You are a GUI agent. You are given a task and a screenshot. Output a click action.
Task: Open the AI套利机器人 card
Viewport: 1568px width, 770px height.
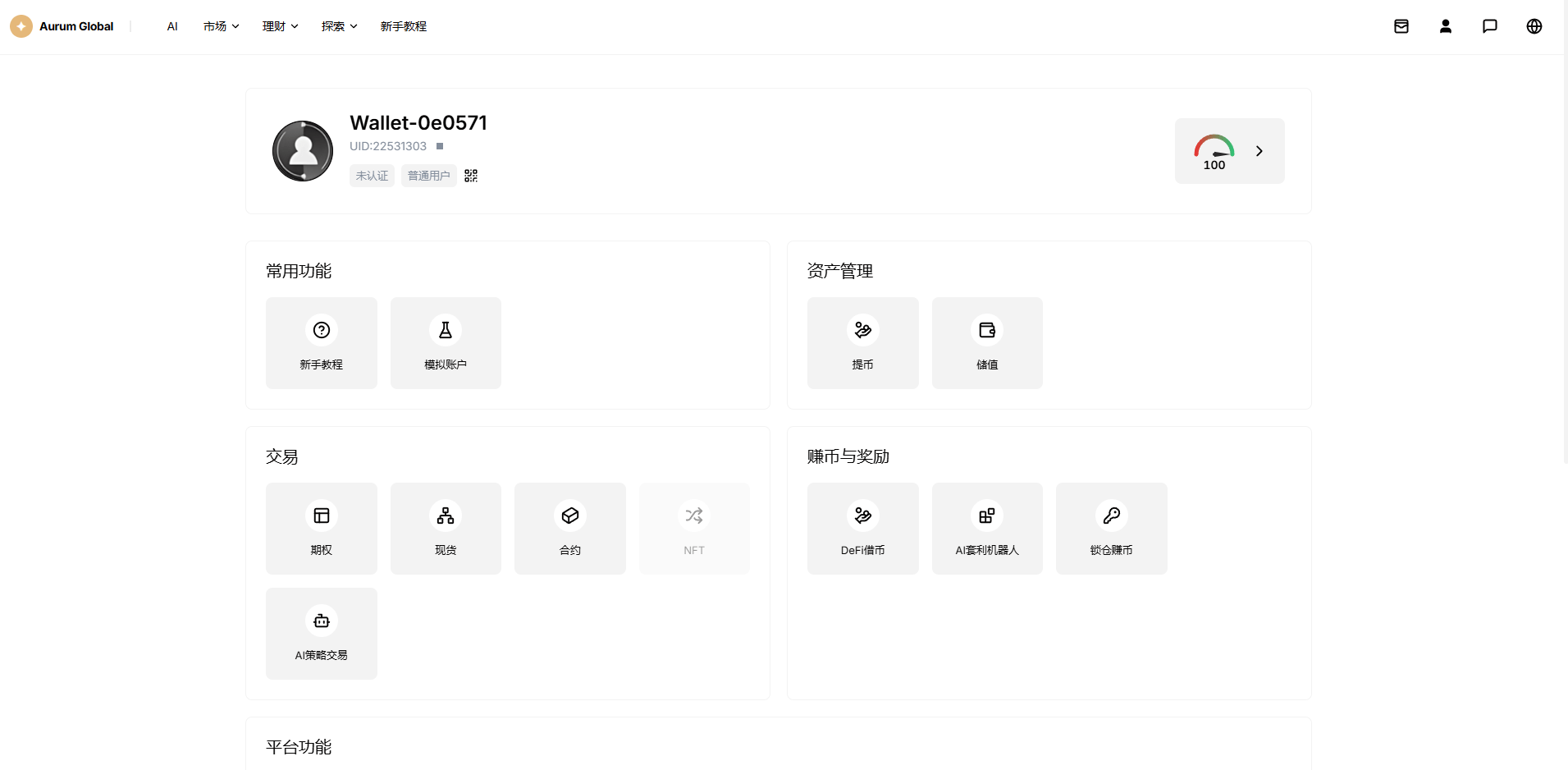click(x=987, y=529)
